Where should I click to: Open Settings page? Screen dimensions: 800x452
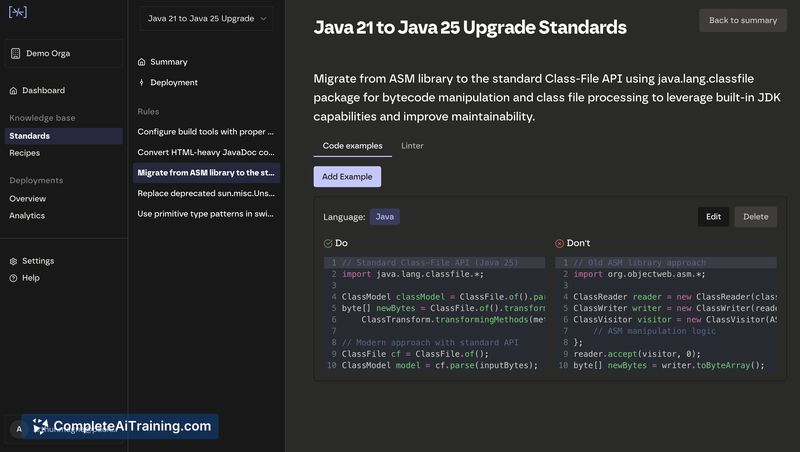tap(63, 261)
